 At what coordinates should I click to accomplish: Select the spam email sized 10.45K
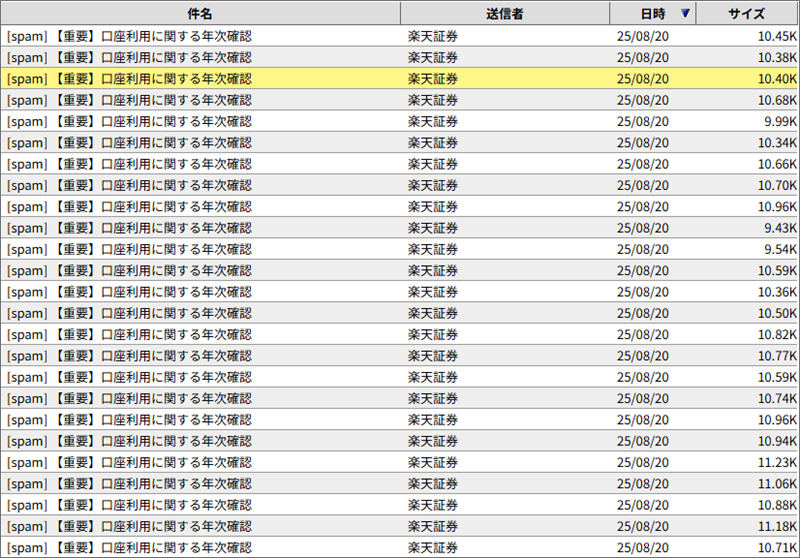tap(399, 36)
